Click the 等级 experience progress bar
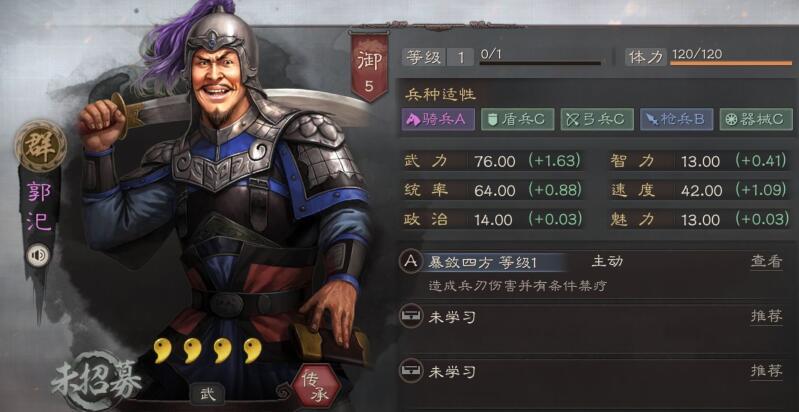Image resolution: width=799 pixels, height=412 pixels. (x=540, y=64)
